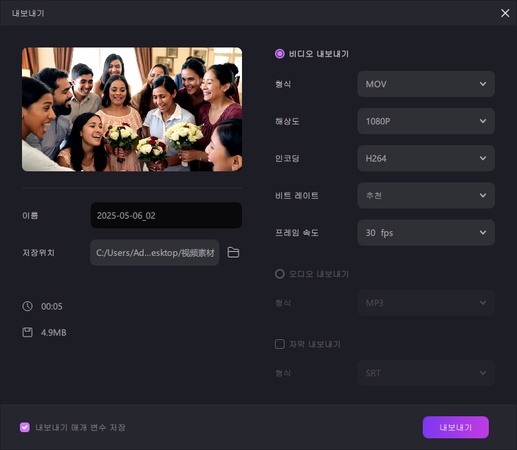
Task: Expand the H264 encoding dropdown
Action: coord(426,158)
